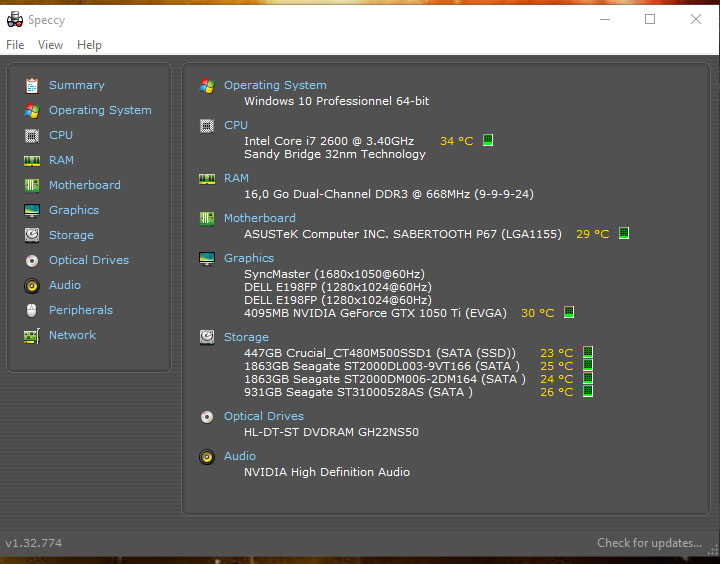Select Network in the sidebar
720x564 pixels.
[72, 335]
